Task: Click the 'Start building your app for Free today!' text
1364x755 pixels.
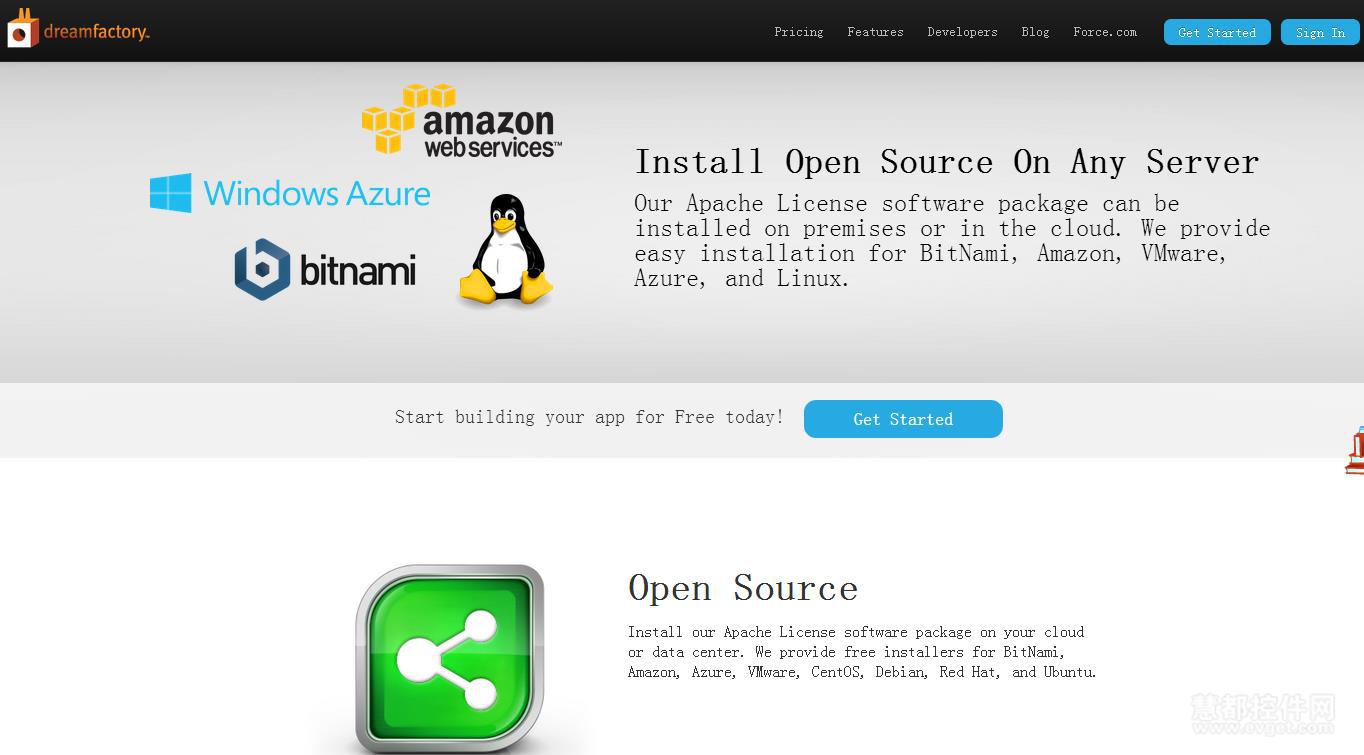Action: (x=589, y=417)
